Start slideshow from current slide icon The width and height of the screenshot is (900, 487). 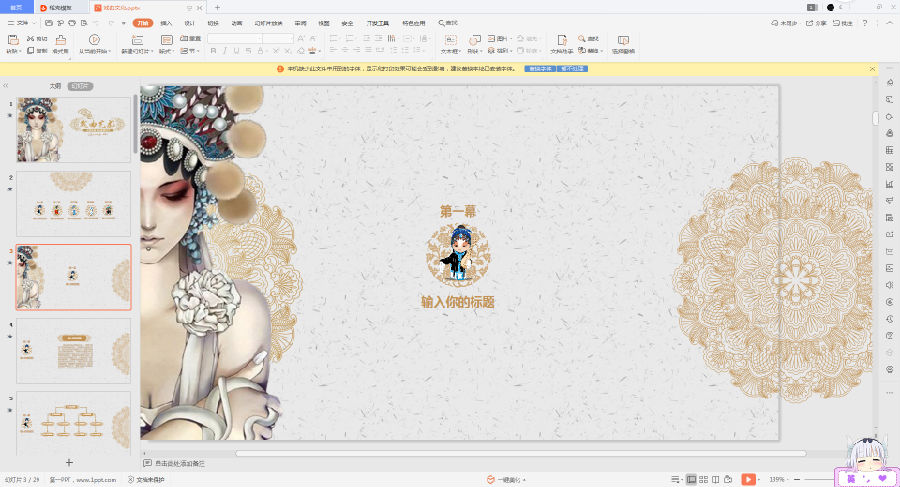click(94, 40)
